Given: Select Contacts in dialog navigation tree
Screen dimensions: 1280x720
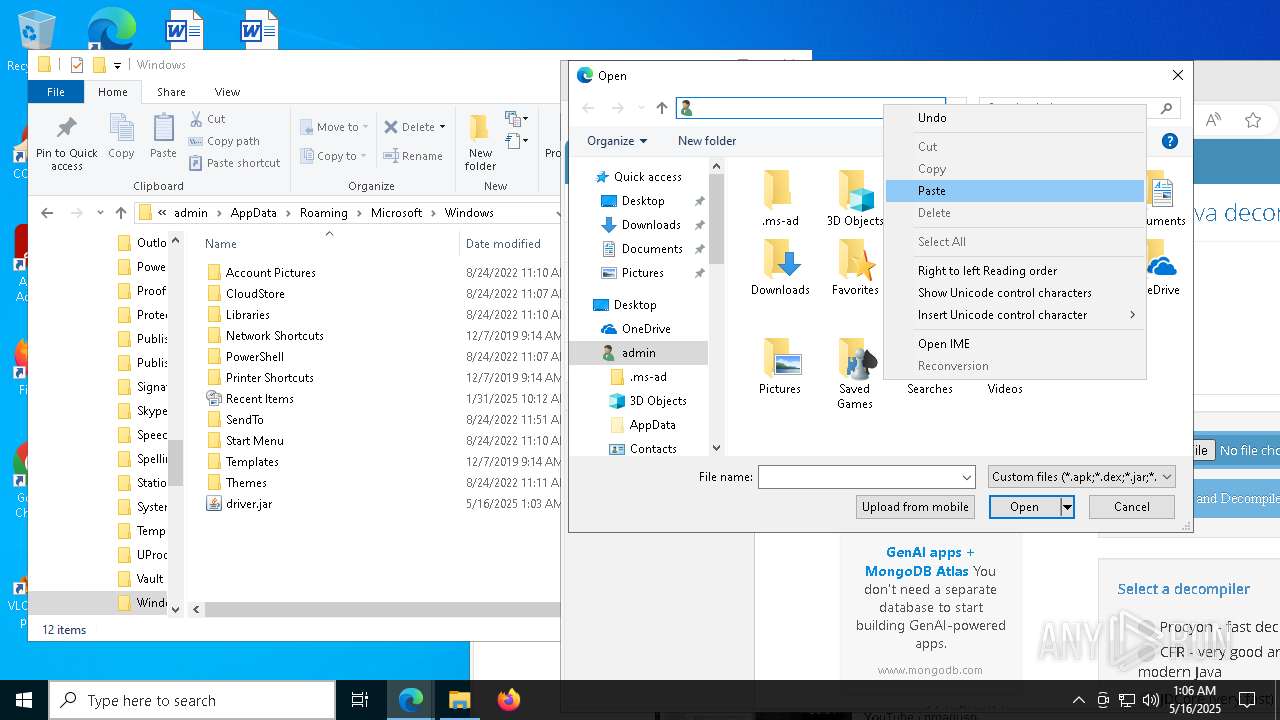Looking at the screenshot, I should (653, 449).
